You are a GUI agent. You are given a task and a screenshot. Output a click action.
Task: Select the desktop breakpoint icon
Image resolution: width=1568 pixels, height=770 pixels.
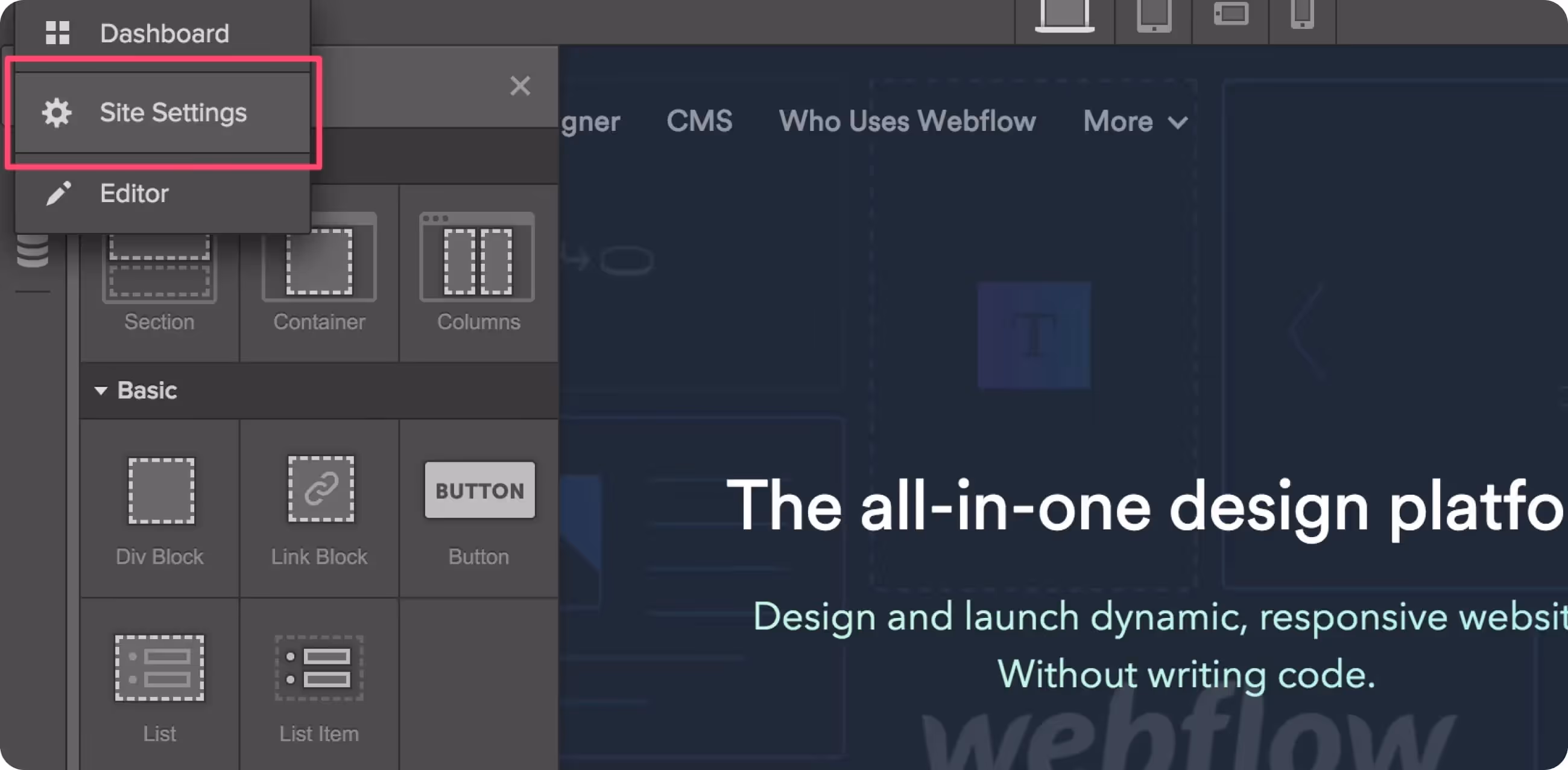(x=1064, y=16)
